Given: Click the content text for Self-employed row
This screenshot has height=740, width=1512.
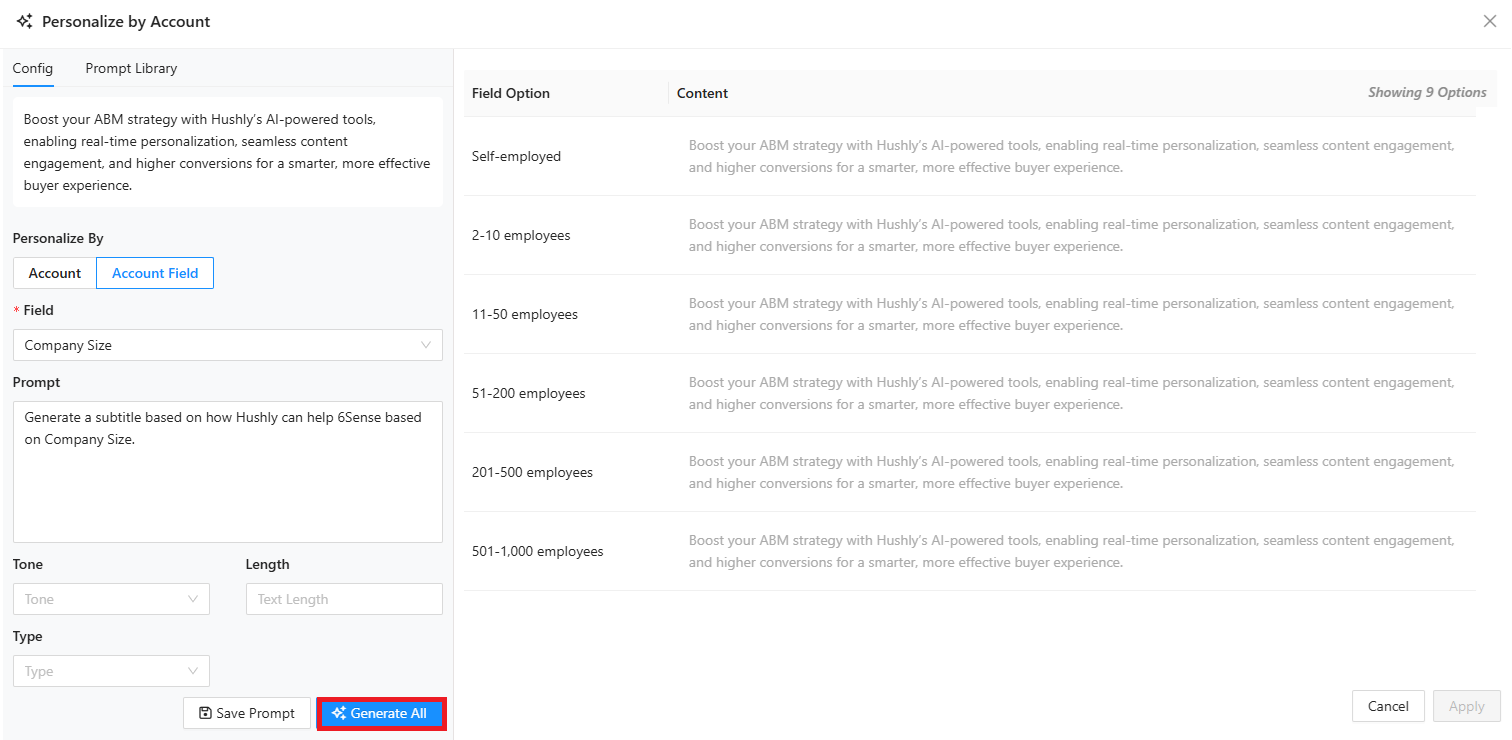Looking at the screenshot, I should [x=1071, y=156].
